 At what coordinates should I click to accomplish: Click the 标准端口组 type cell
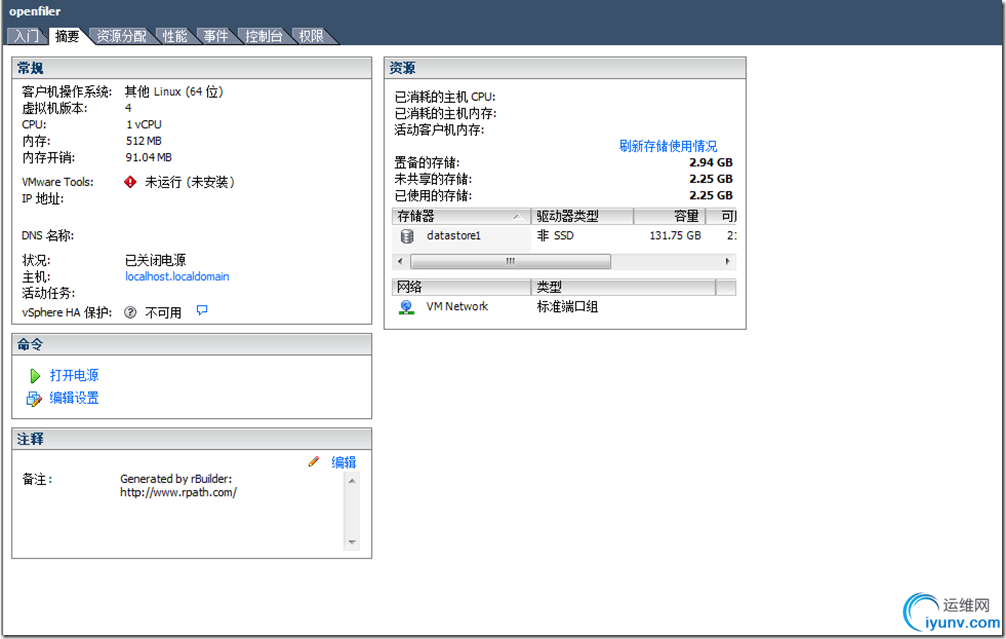567,307
